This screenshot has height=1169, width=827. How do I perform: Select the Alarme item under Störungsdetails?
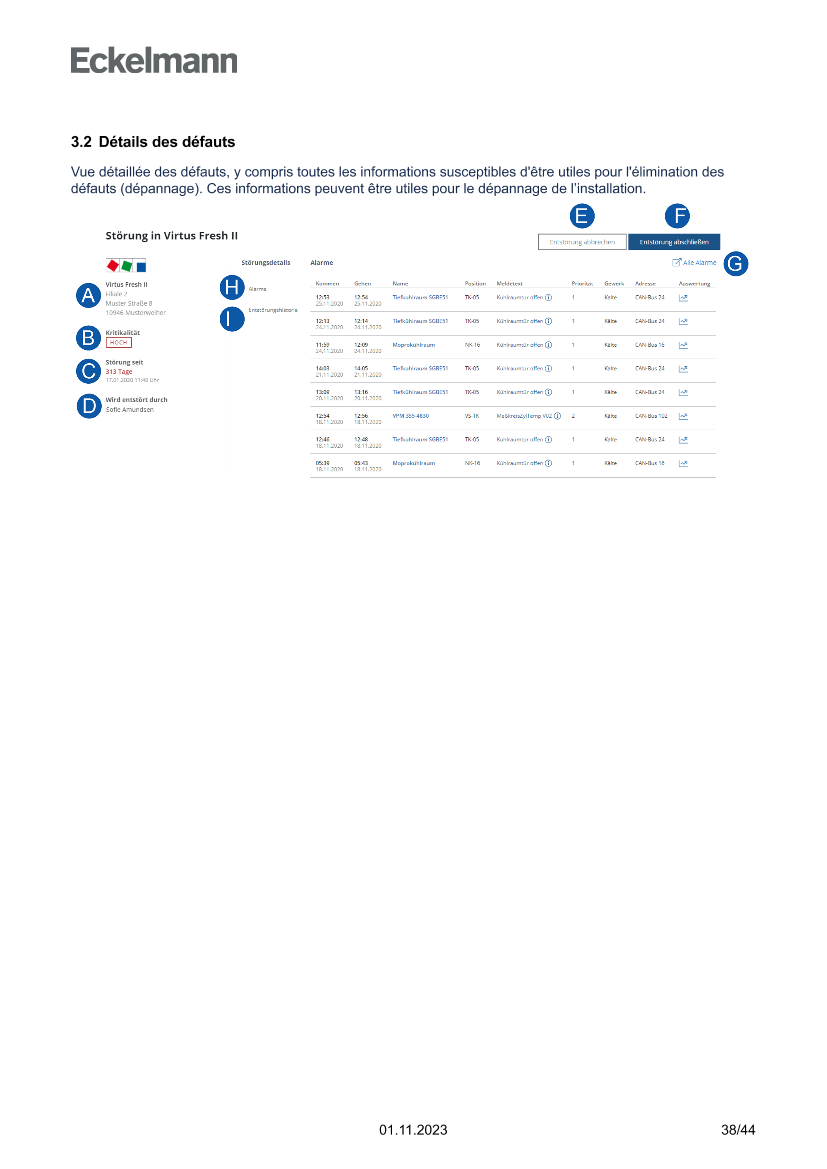[x=257, y=289]
